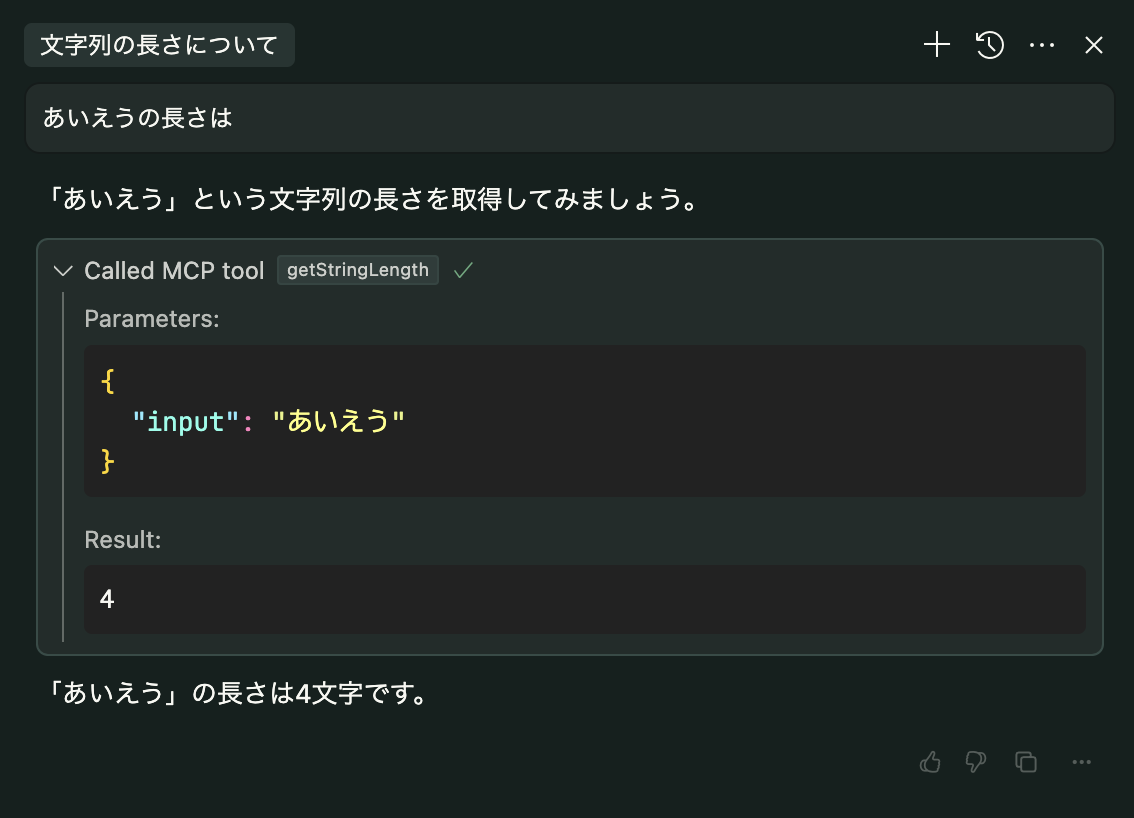Click the green success checkmark icon
Image resolution: width=1134 pixels, height=818 pixels.
[463, 270]
